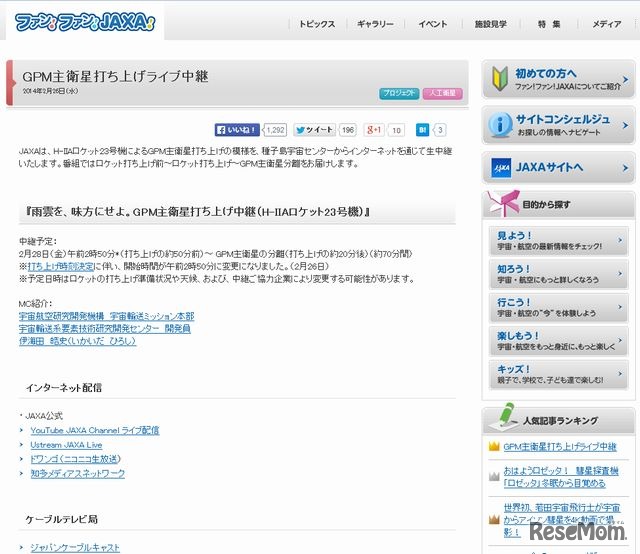The width and height of the screenshot is (640, 554).
Task: Open the 特集 menu item
Action: click(549, 24)
